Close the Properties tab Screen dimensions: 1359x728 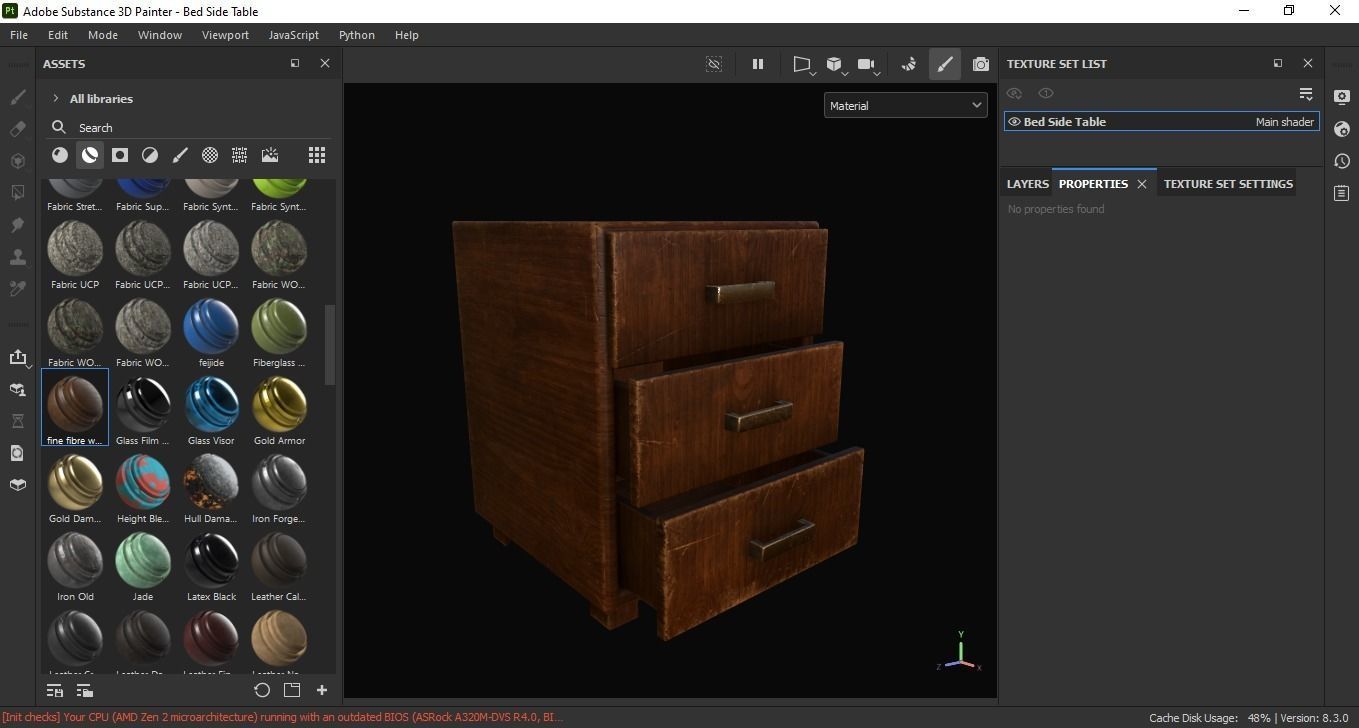[1142, 184]
